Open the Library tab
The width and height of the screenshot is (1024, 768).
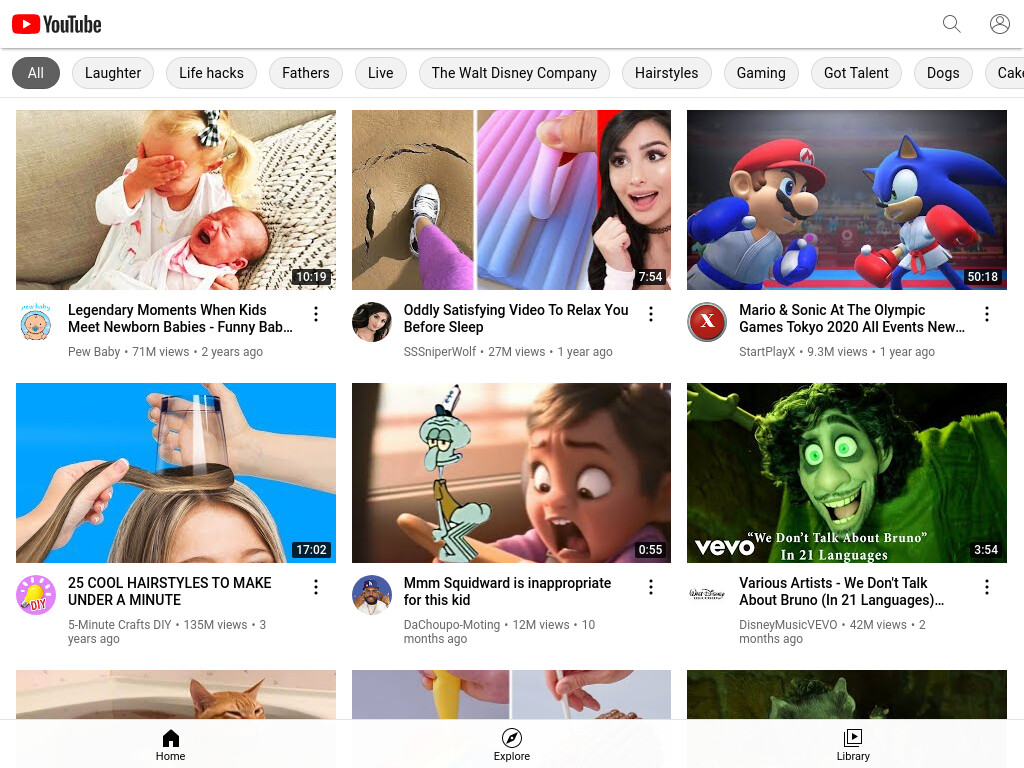(x=853, y=745)
